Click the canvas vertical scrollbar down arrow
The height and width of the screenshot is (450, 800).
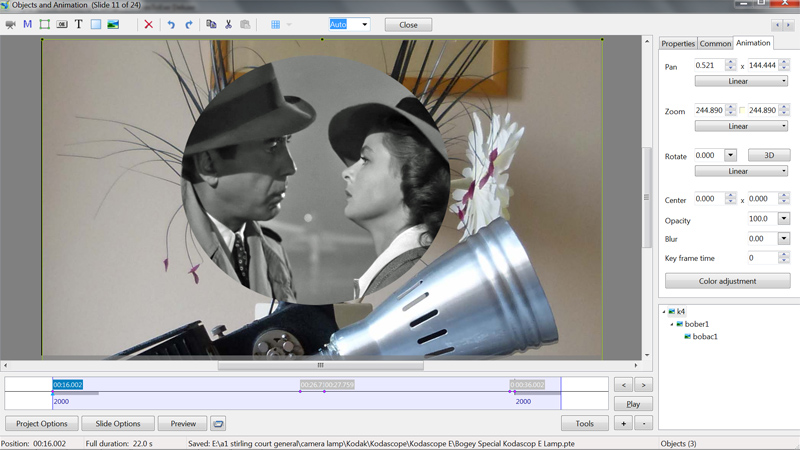(x=647, y=355)
